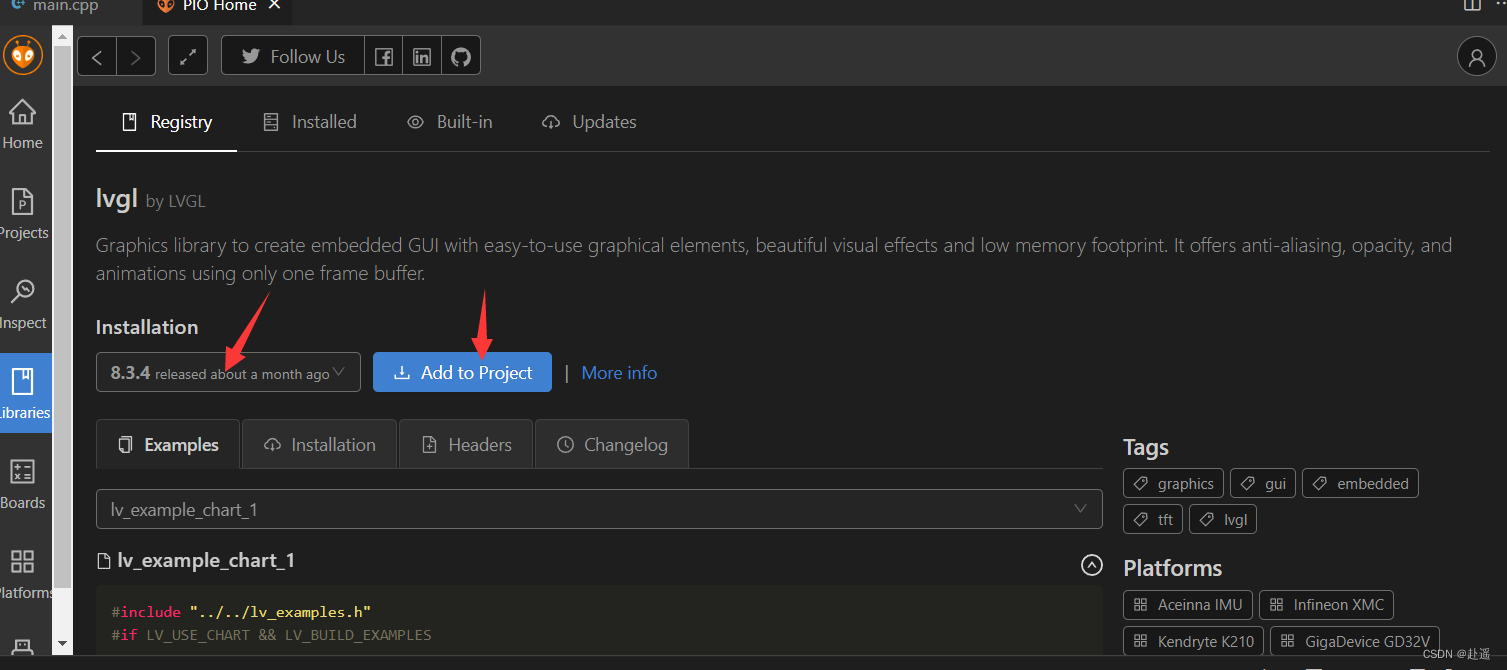Click the Kendryte K210 platform
Screen dimensions: 1507x670
point(1194,641)
